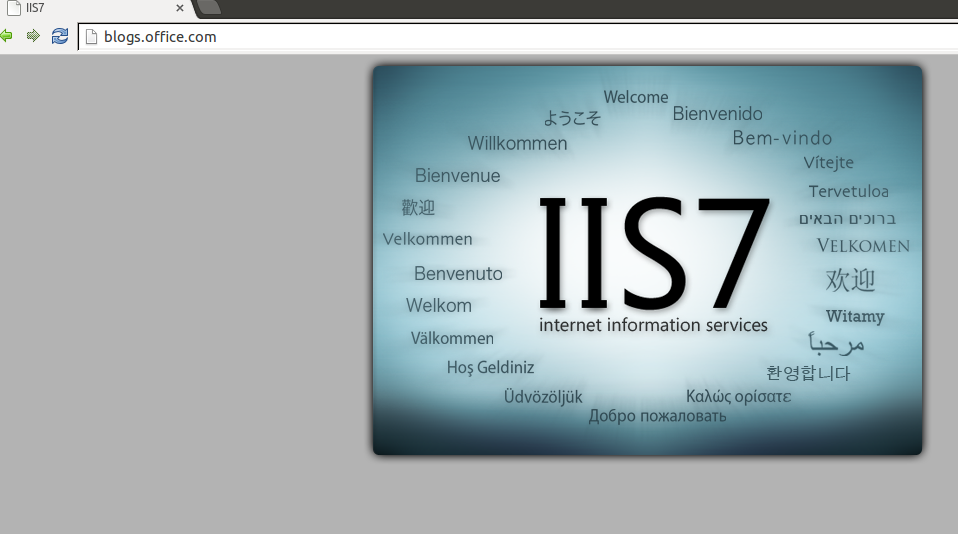Focus the blogs.office.com address field
This screenshot has width=958, height=534.
(x=500, y=37)
